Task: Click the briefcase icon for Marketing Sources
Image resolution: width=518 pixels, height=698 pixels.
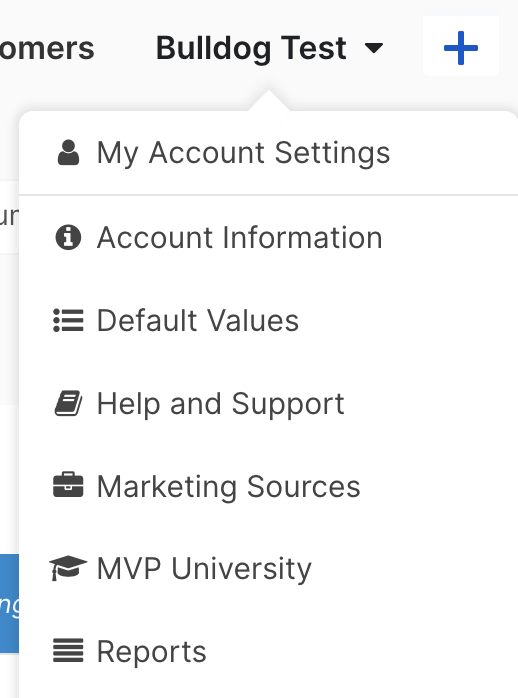Action: coord(68,485)
